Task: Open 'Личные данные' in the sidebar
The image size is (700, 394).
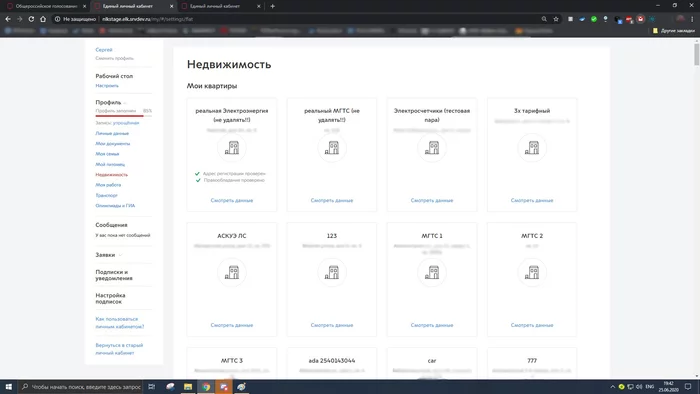Action: [112, 133]
